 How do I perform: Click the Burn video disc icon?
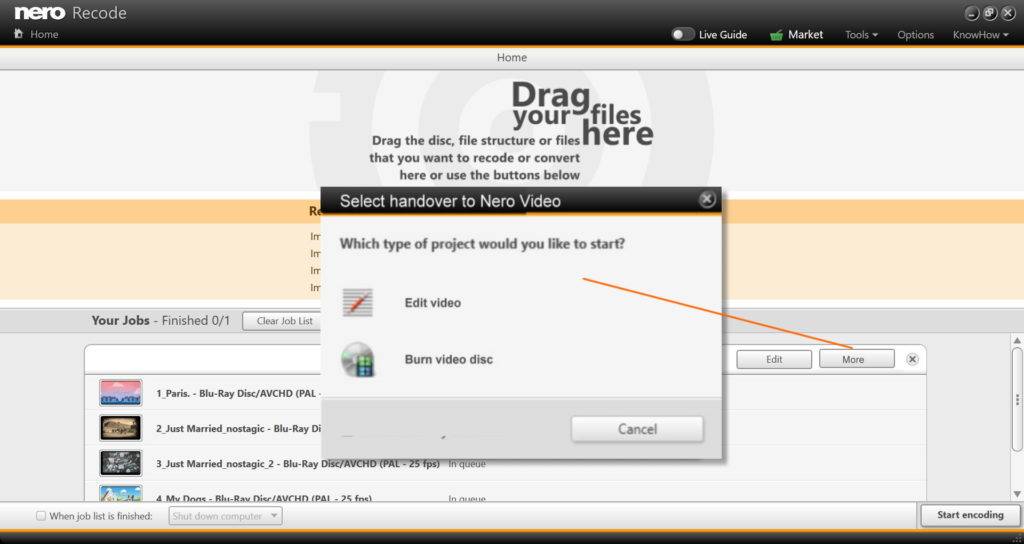[x=358, y=359]
